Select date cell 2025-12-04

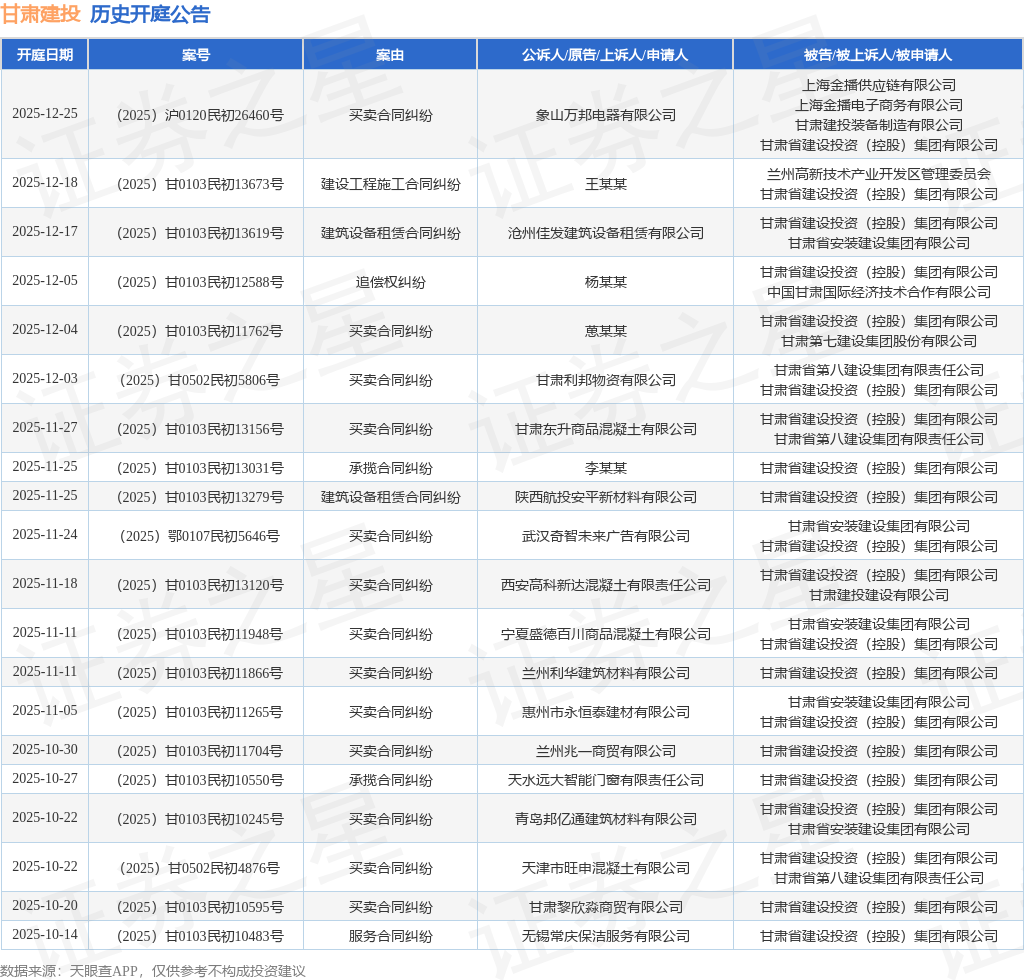pos(44,330)
